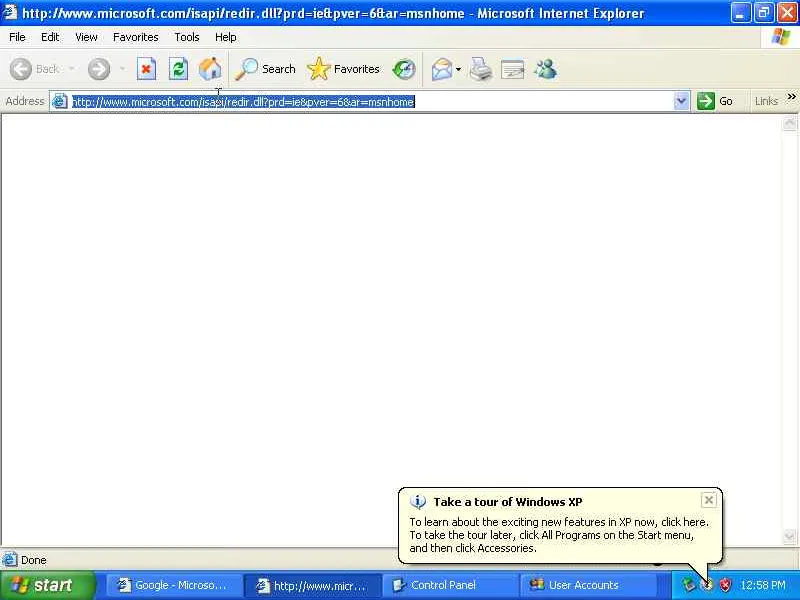The image size is (800, 600).
Task: Go to the Home page icon
Action: click(x=210, y=69)
